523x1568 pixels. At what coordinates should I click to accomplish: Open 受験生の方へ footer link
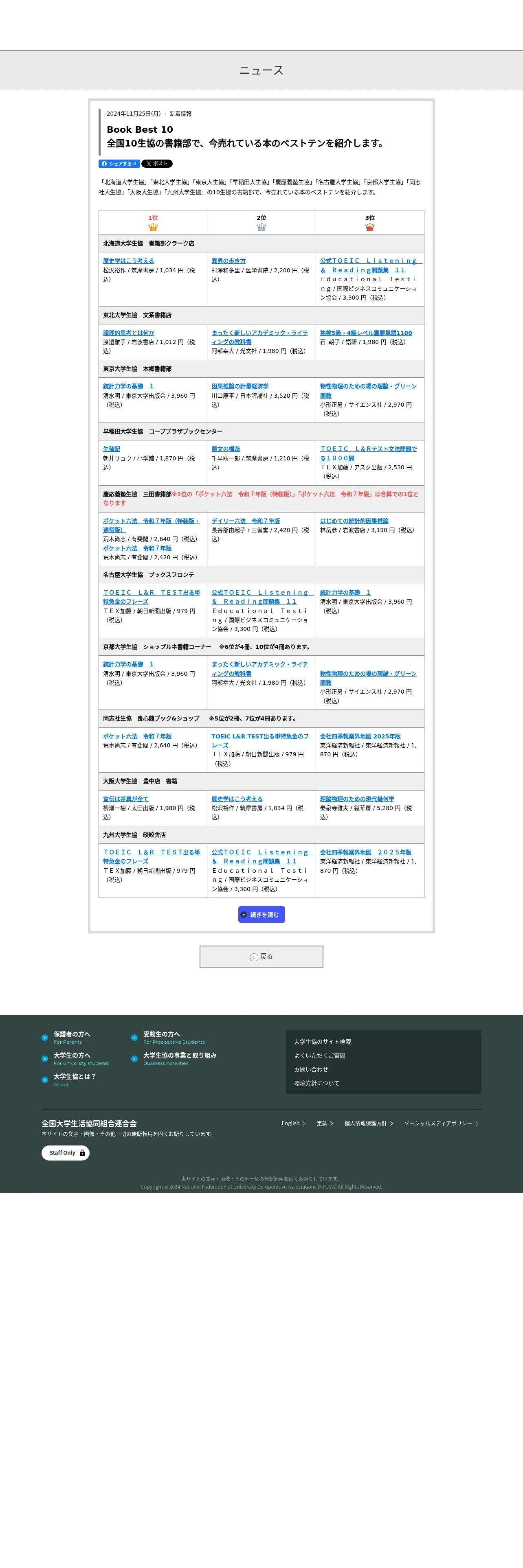161,1034
